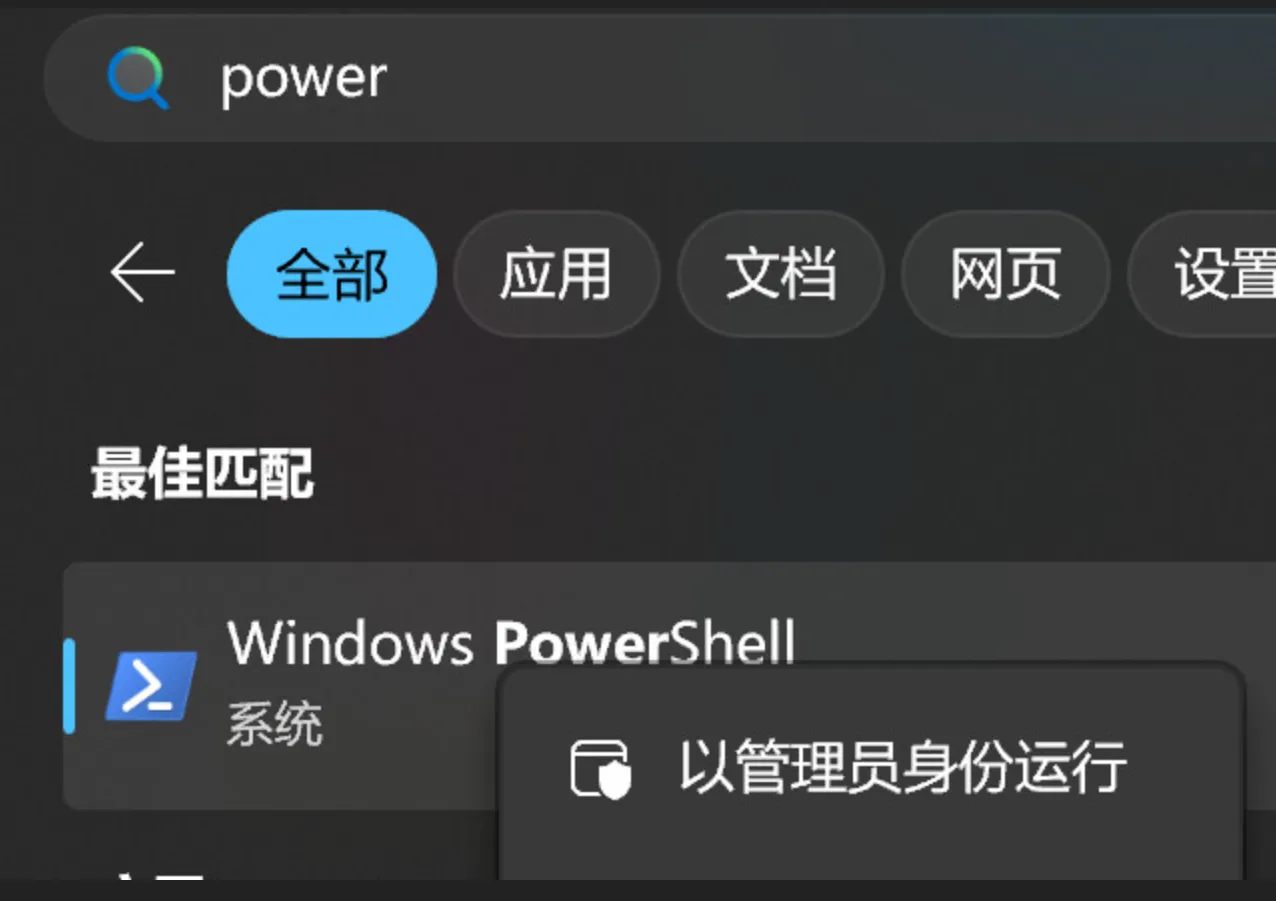
Task: Switch to the 文档 filter tab
Action: (780, 273)
